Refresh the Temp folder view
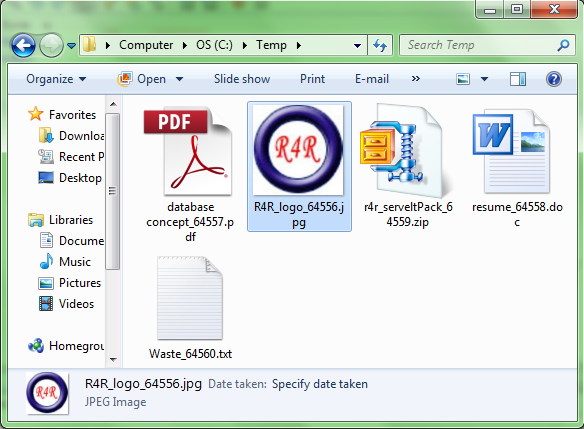This screenshot has width=584, height=429. [x=380, y=45]
